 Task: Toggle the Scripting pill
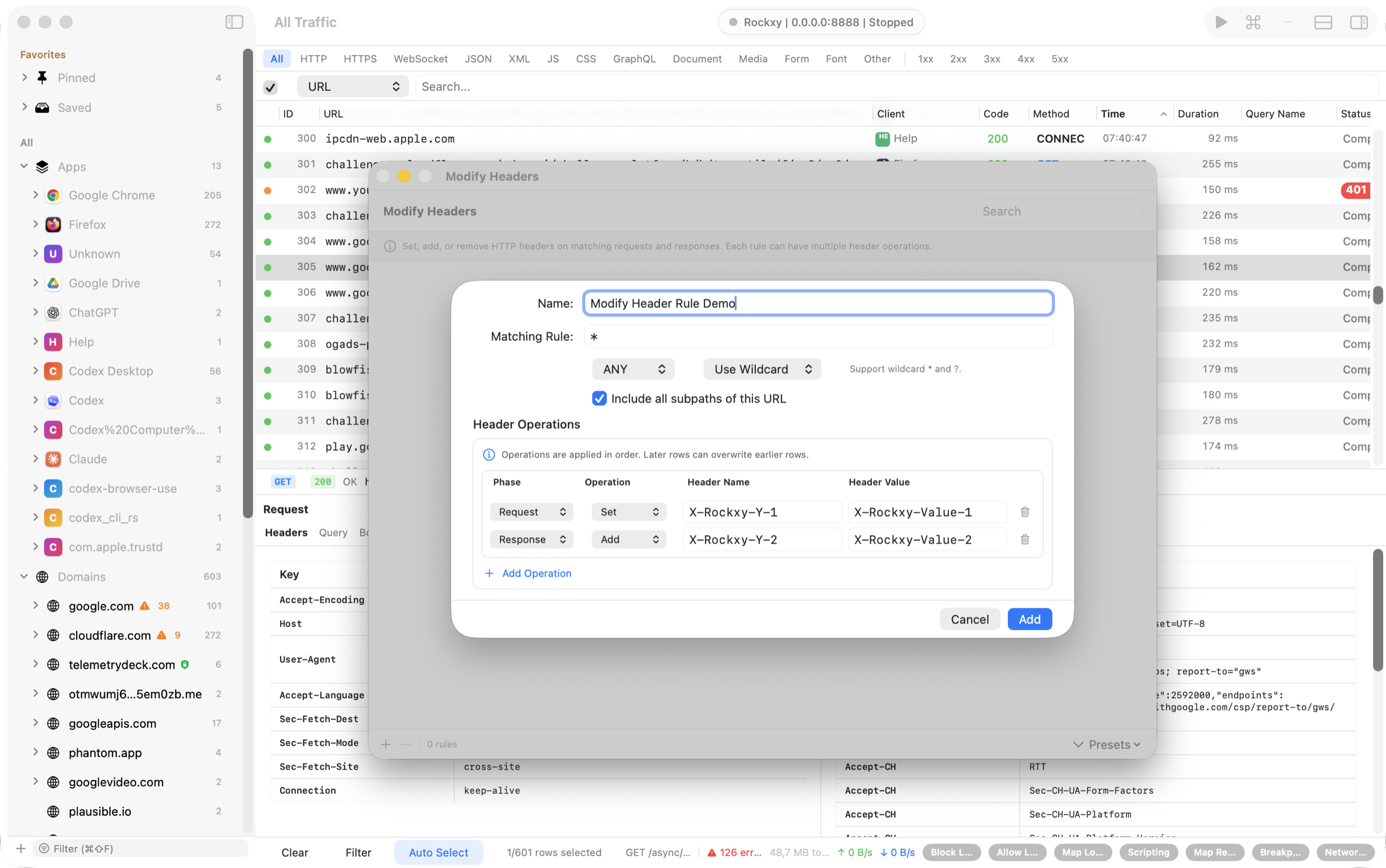click(x=1148, y=852)
